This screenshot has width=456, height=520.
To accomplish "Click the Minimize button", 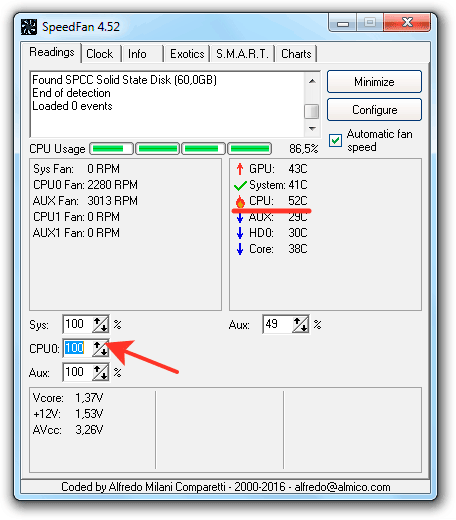I will pos(374,82).
